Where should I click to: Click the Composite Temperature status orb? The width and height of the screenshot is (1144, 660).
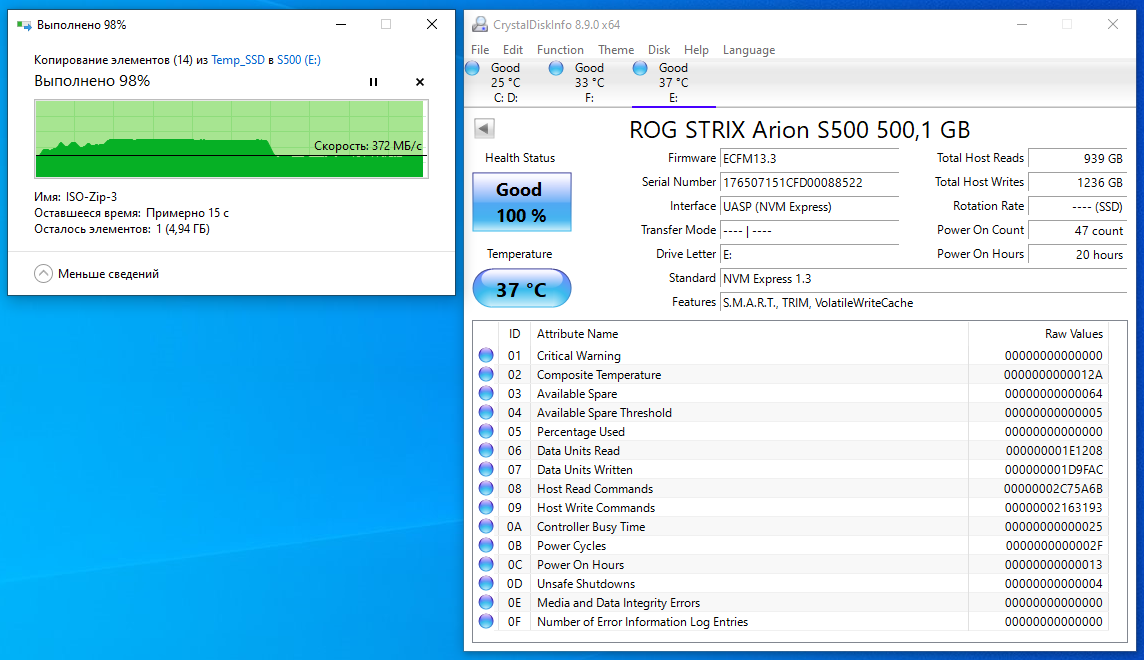click(486, 375)
